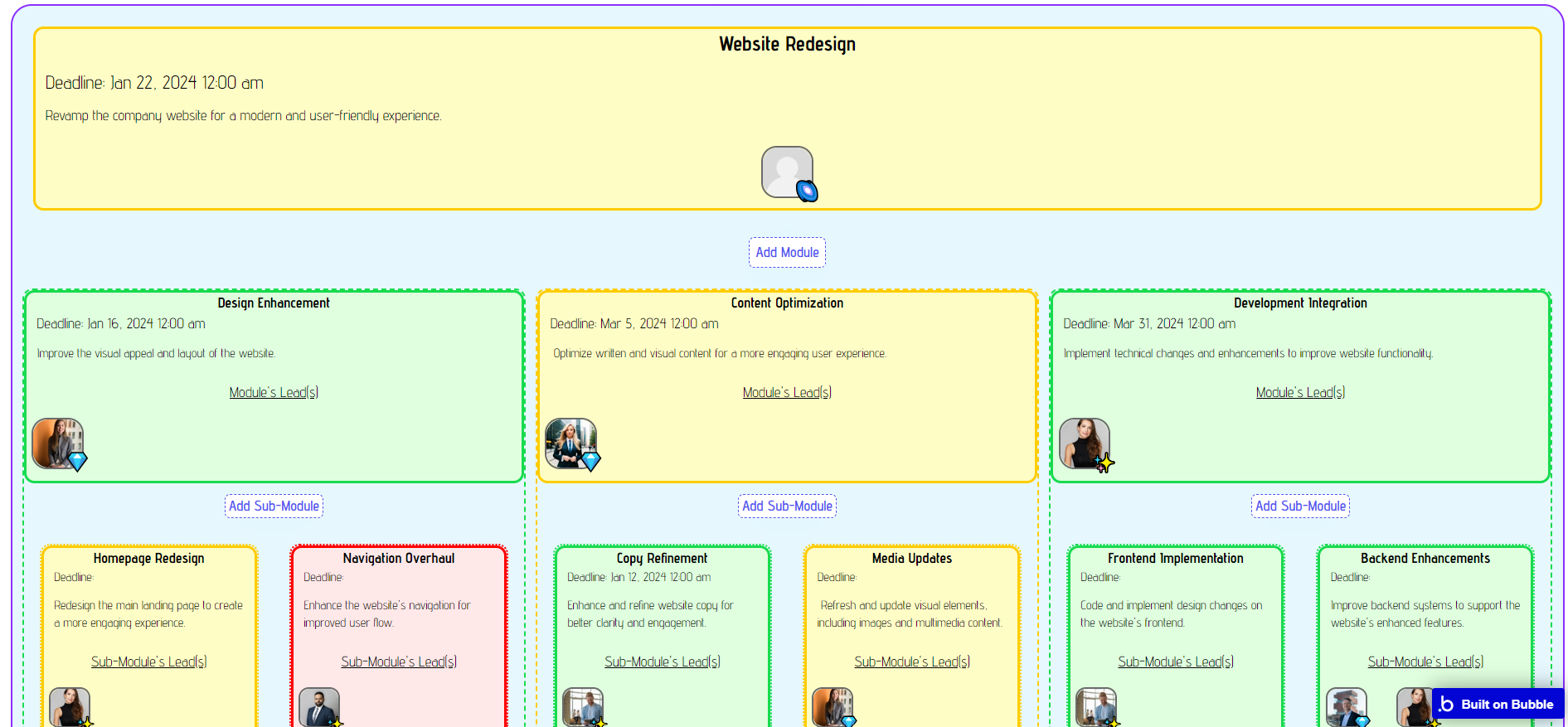Click the 'Revamp the company website' description
This screenshot has width=1568, height=727.
(x=243, y=116)
